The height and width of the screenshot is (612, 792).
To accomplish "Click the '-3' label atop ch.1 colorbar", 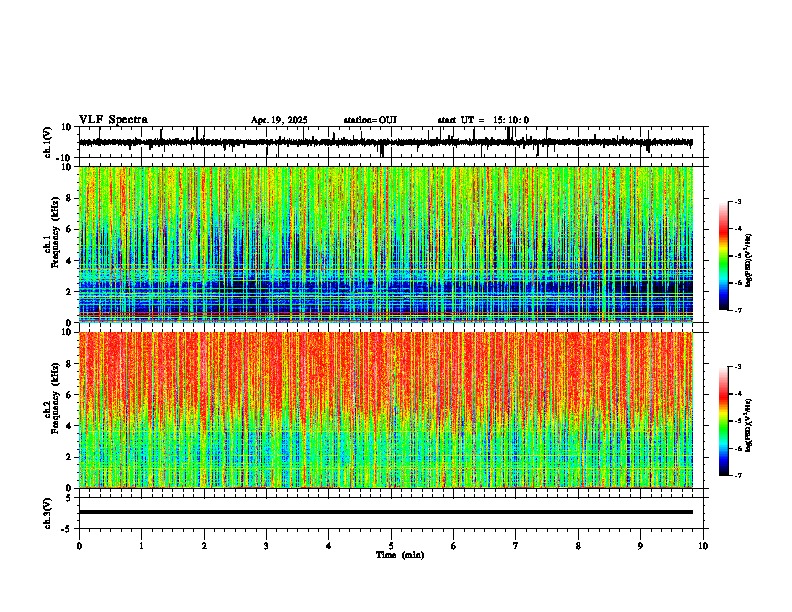I will 737,201.
